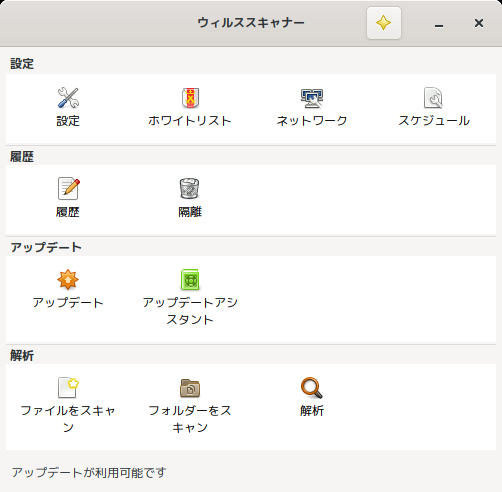Open the ネットワーク computers icon
The height and width of the screenshot is (492, 502).
(312, 98)
